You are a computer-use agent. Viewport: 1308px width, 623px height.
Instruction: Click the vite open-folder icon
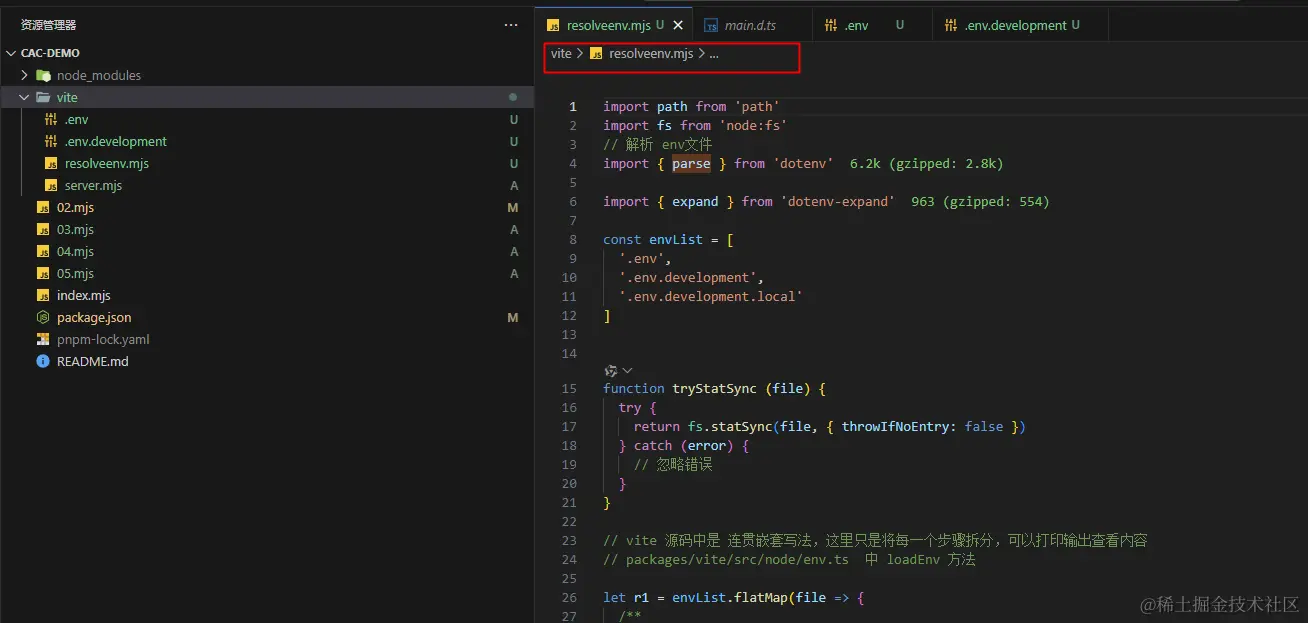click(x=43, y=97)
